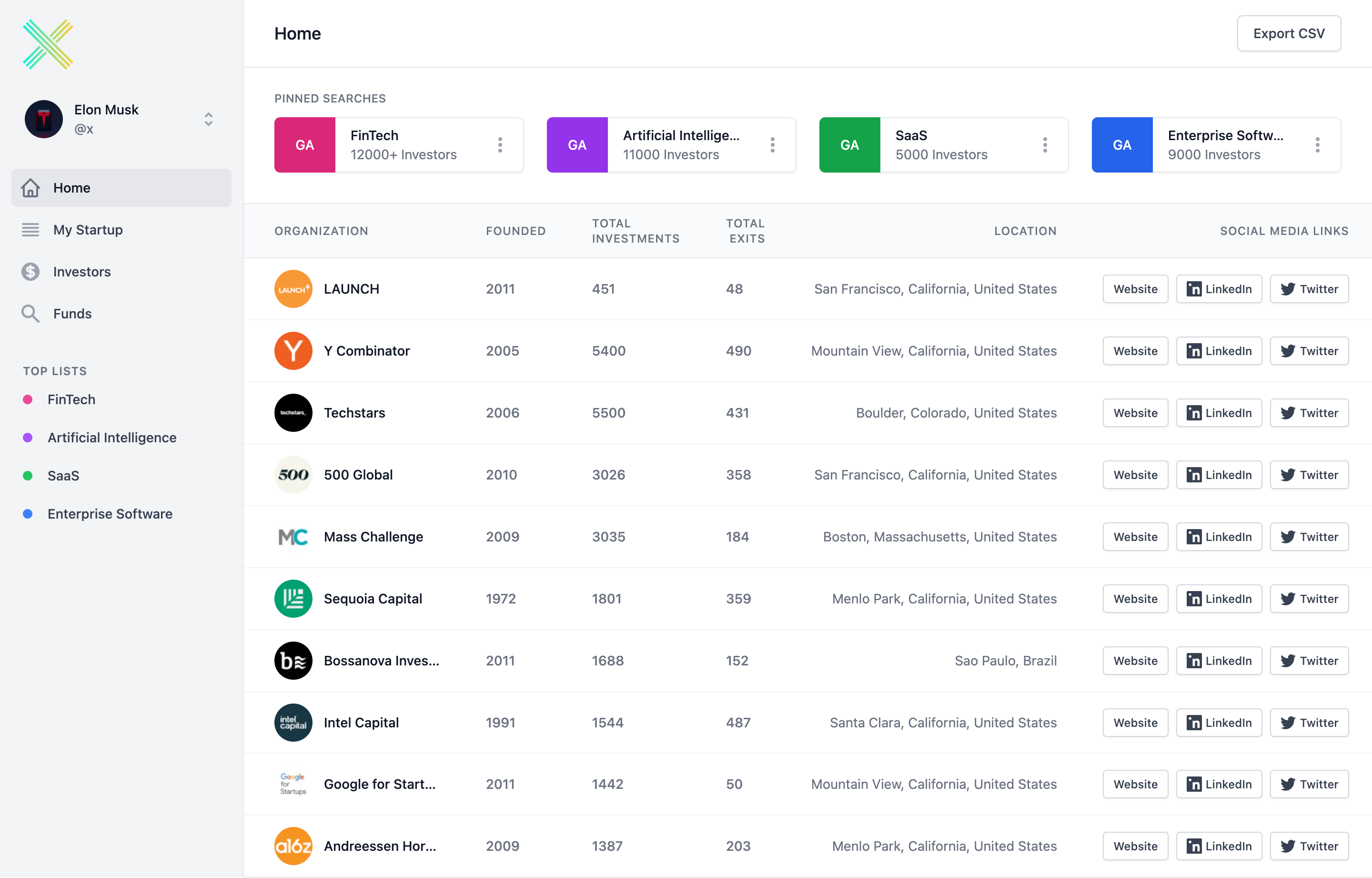This screenshot has height=878, width=1372.
Task: Open My Startup from the sidebar
Action: pos(88,230)
